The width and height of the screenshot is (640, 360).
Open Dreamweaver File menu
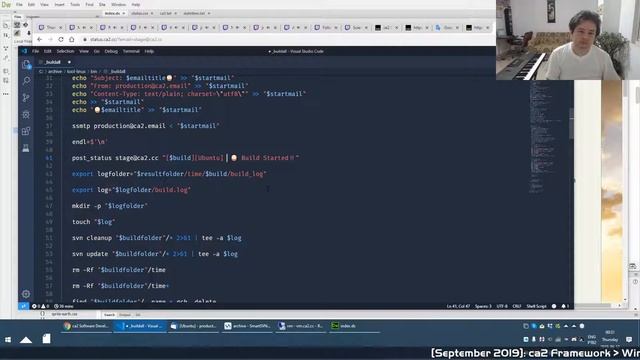coord(19,4)
